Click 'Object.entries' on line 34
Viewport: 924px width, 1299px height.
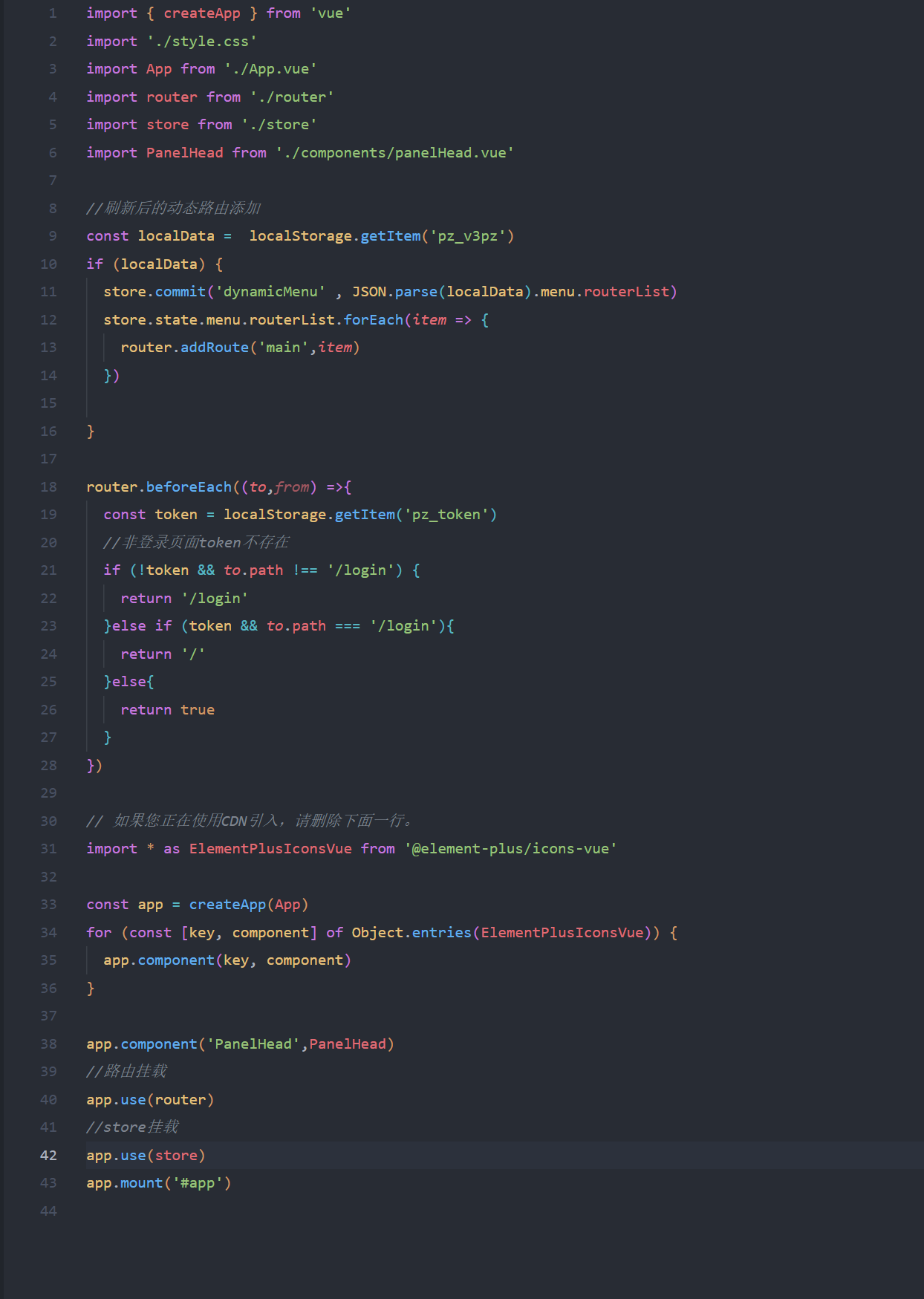coord(411,932)
